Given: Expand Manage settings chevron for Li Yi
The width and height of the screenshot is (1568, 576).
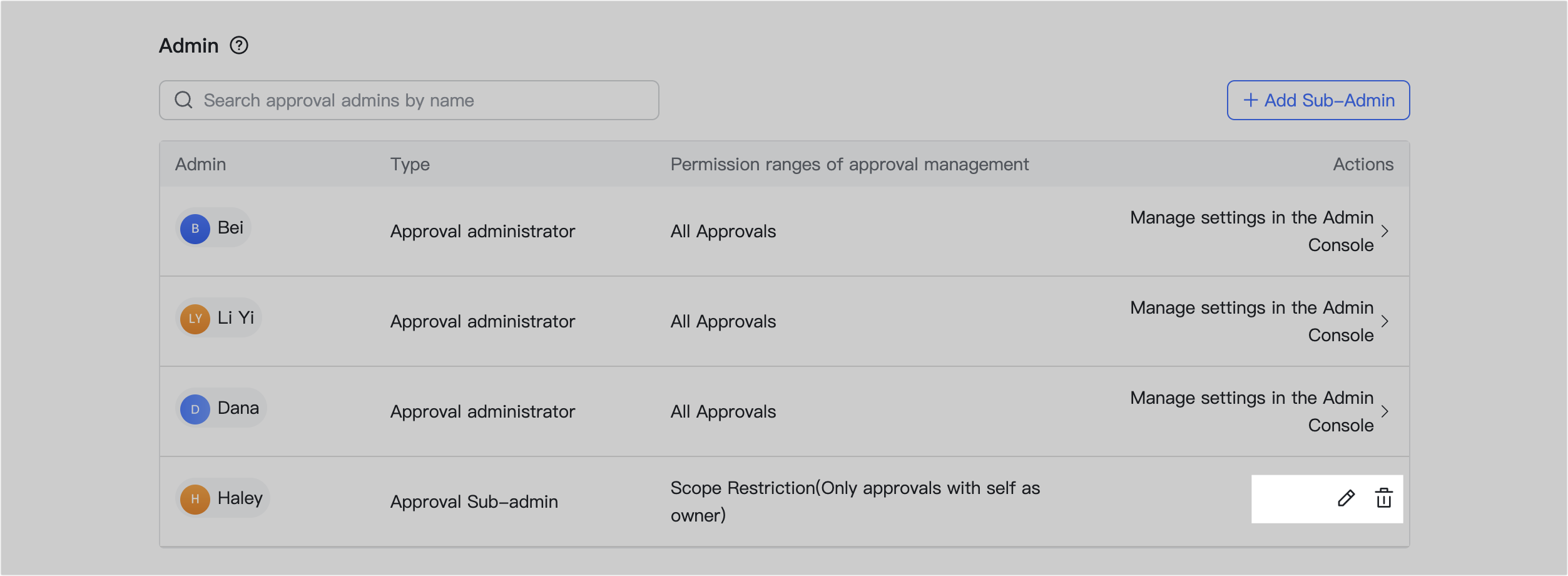Looking at the screenshot, I should [1385, 321].
